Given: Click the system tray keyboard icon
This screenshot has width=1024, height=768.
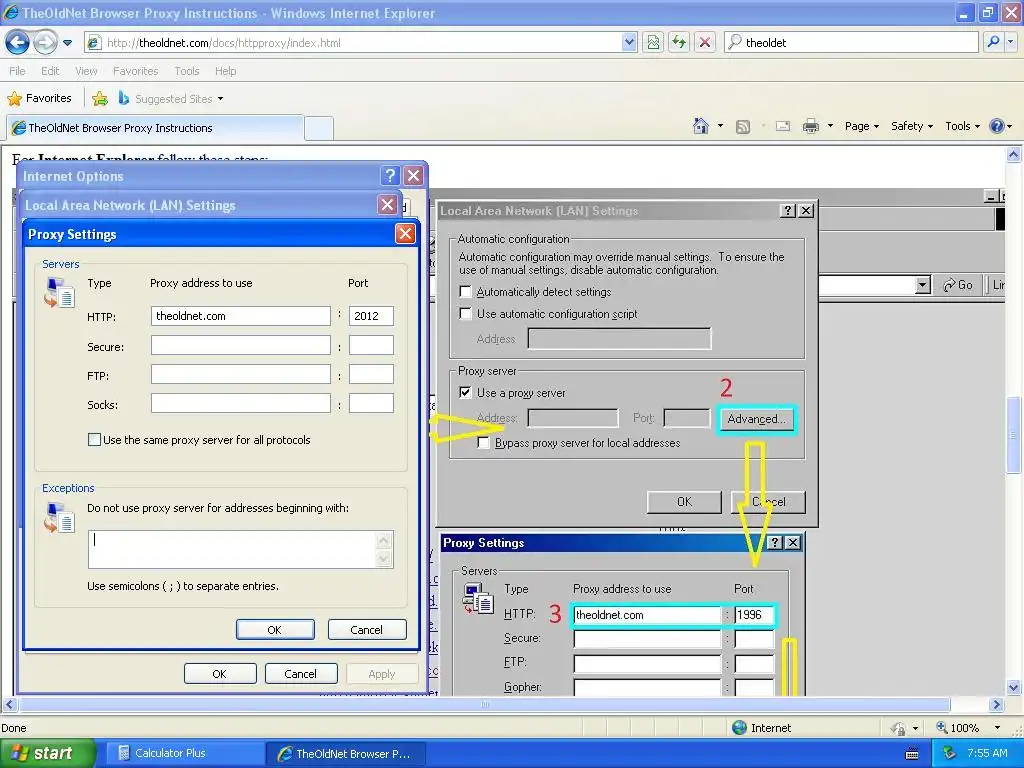Looking at the screenshot, I should 912,754.
